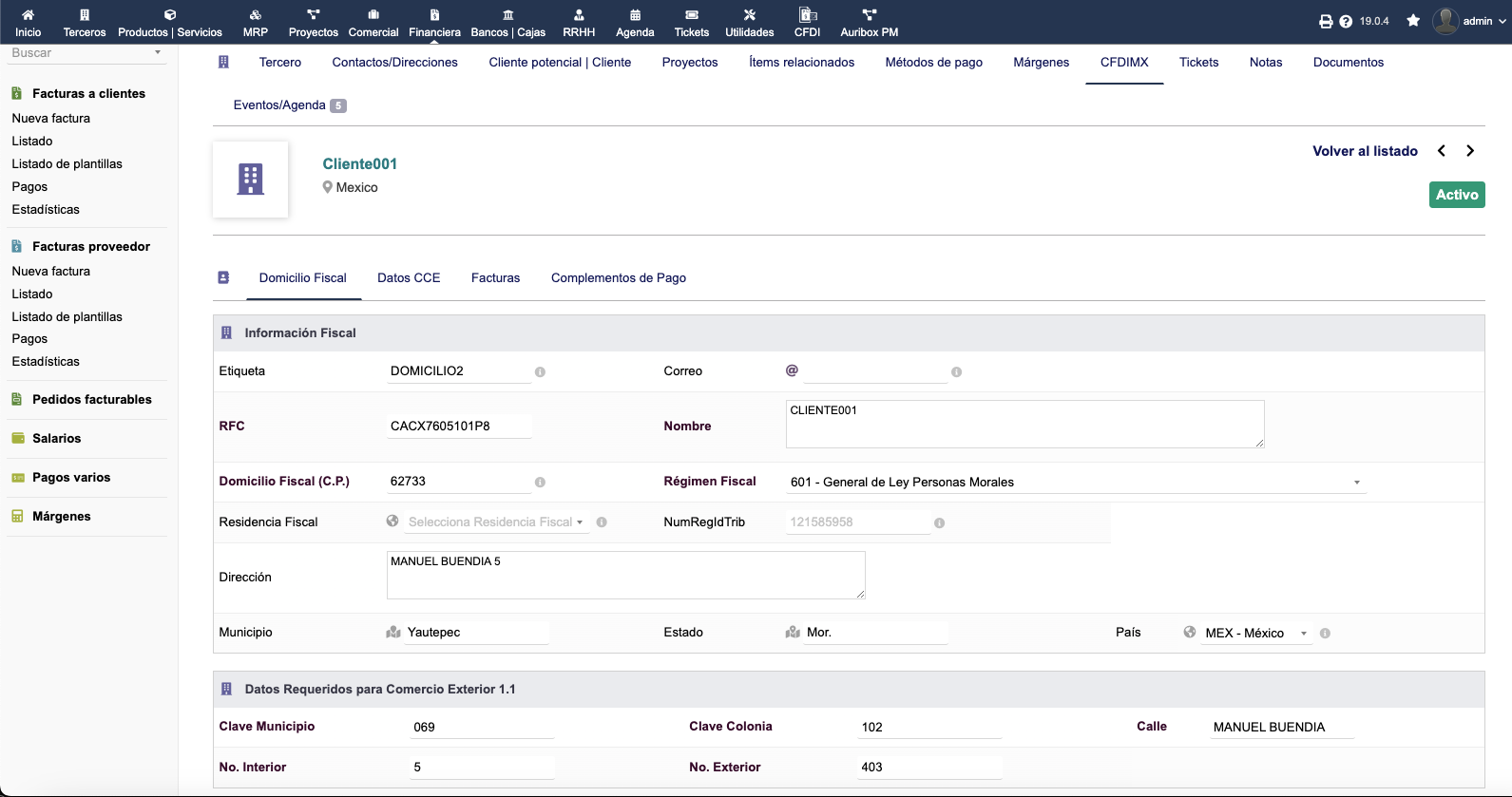Click info icon beside País selector

(1325, 634)
